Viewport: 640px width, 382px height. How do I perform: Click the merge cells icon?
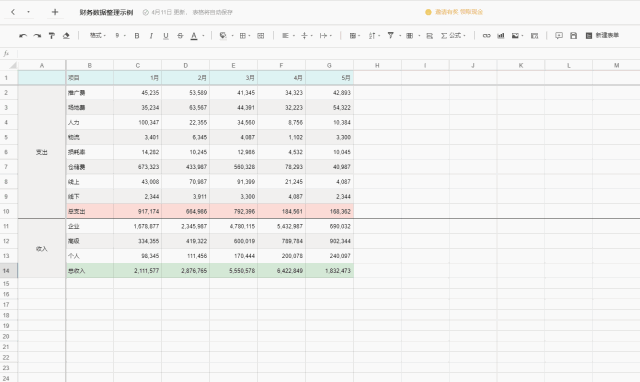tap(261, 36)
